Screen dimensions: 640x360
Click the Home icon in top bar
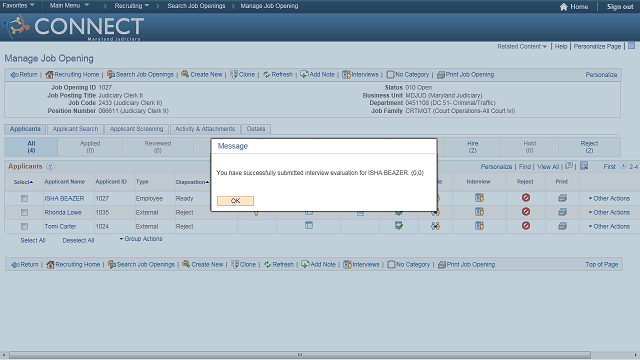[563, 7]
